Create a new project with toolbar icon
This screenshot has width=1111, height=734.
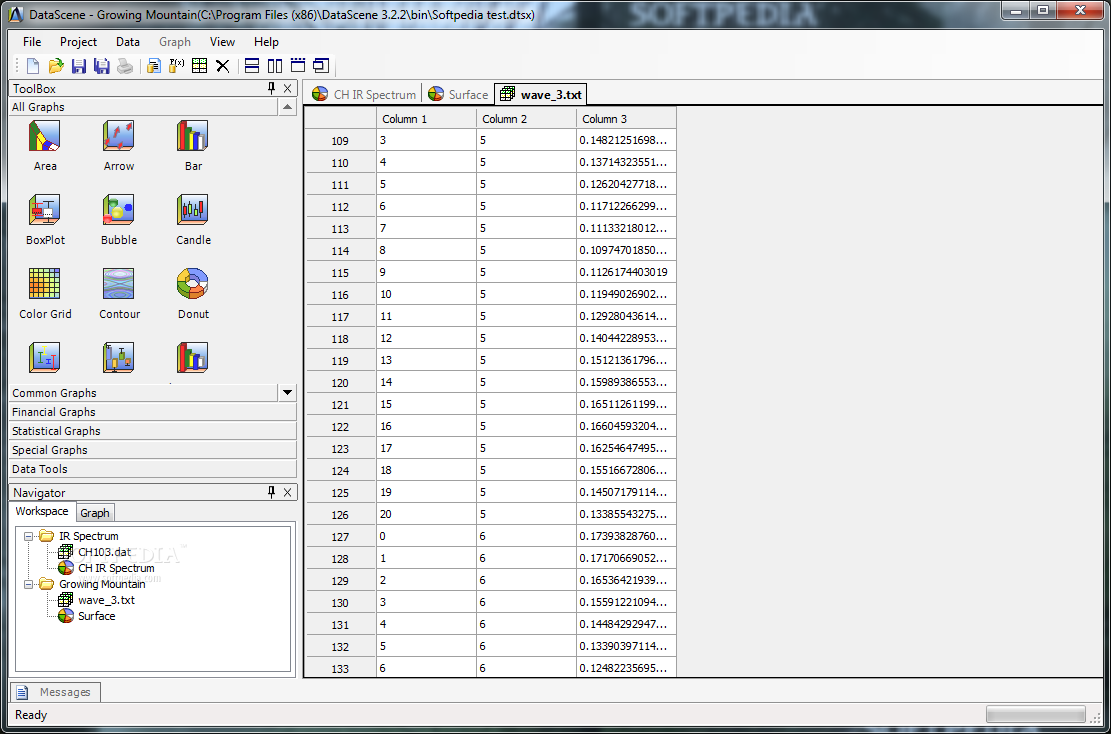(33, 66)
